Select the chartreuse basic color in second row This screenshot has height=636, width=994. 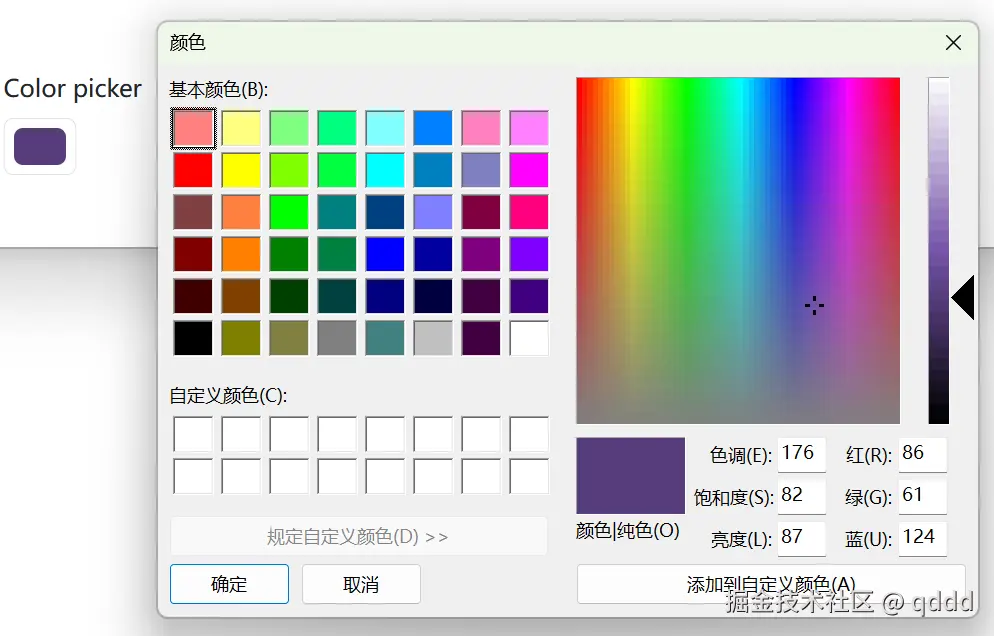click(289, 170)
